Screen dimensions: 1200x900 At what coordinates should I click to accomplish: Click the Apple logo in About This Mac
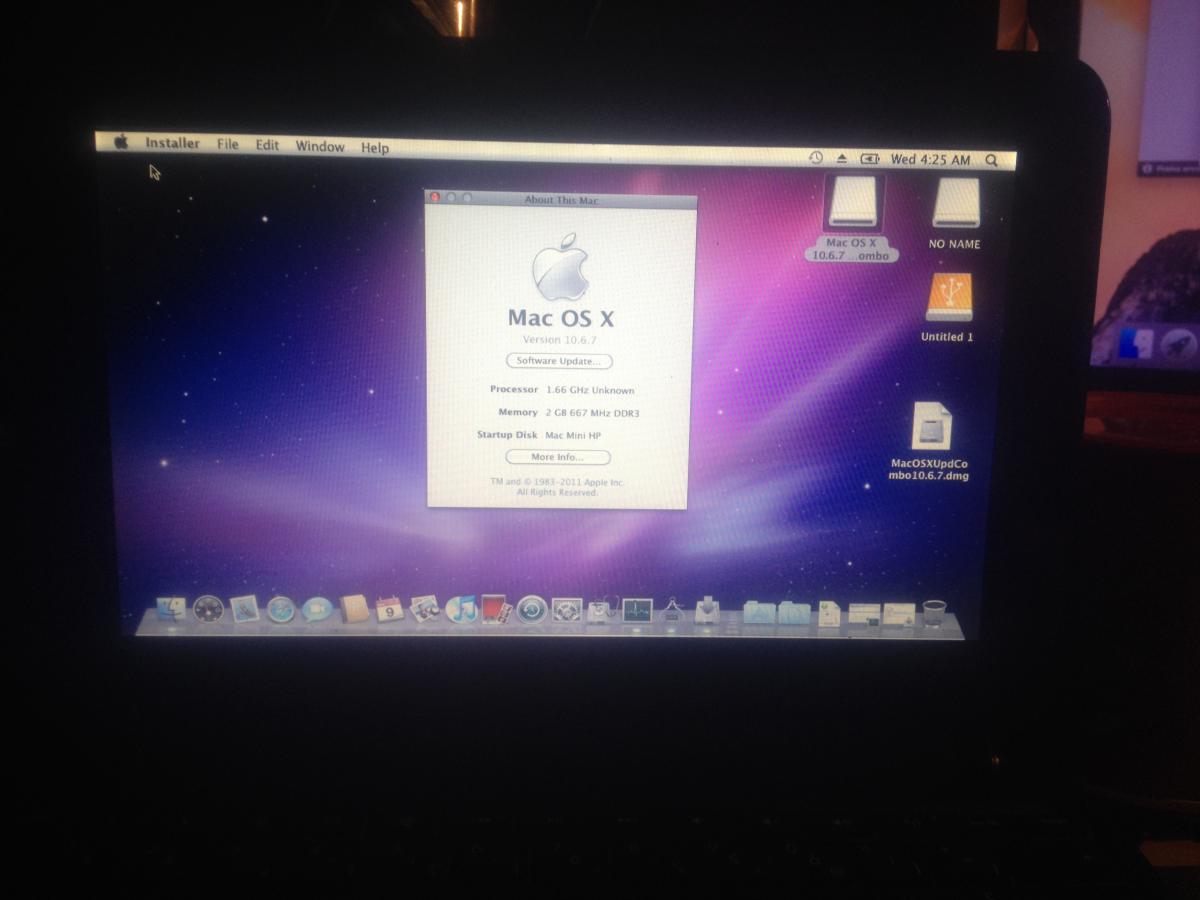pyautogui.click(x=559, y=268)
